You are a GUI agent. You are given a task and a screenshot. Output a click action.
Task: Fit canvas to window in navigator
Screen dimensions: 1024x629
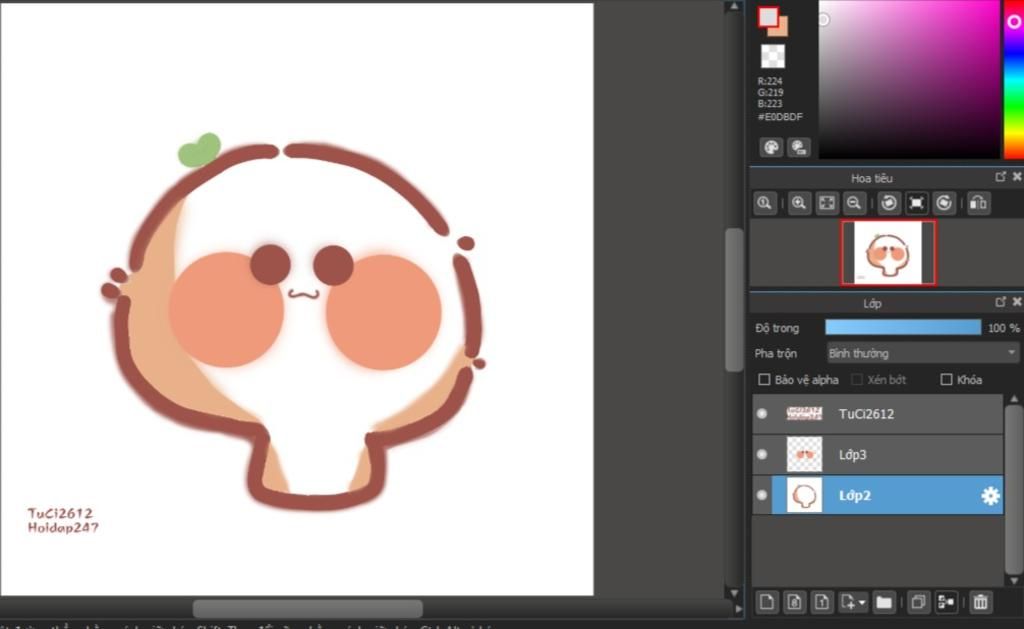click(827, 203)
